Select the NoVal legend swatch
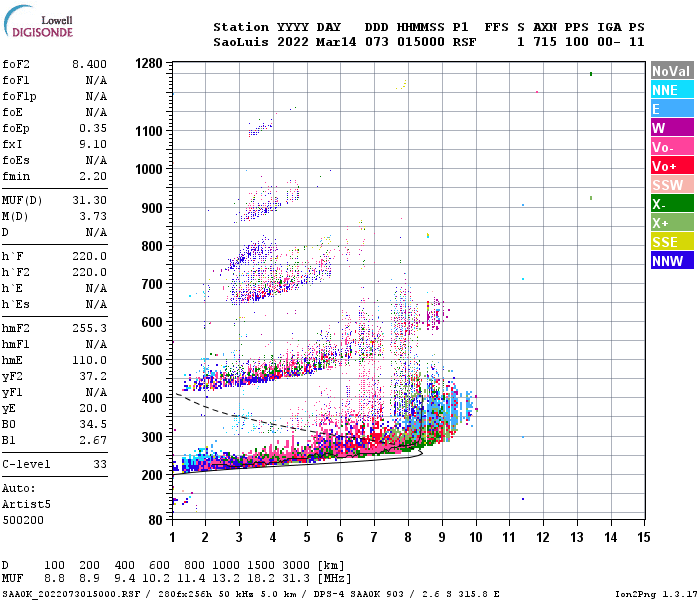The height and width of the screenshot is (600, 700). tap(672, 71)
